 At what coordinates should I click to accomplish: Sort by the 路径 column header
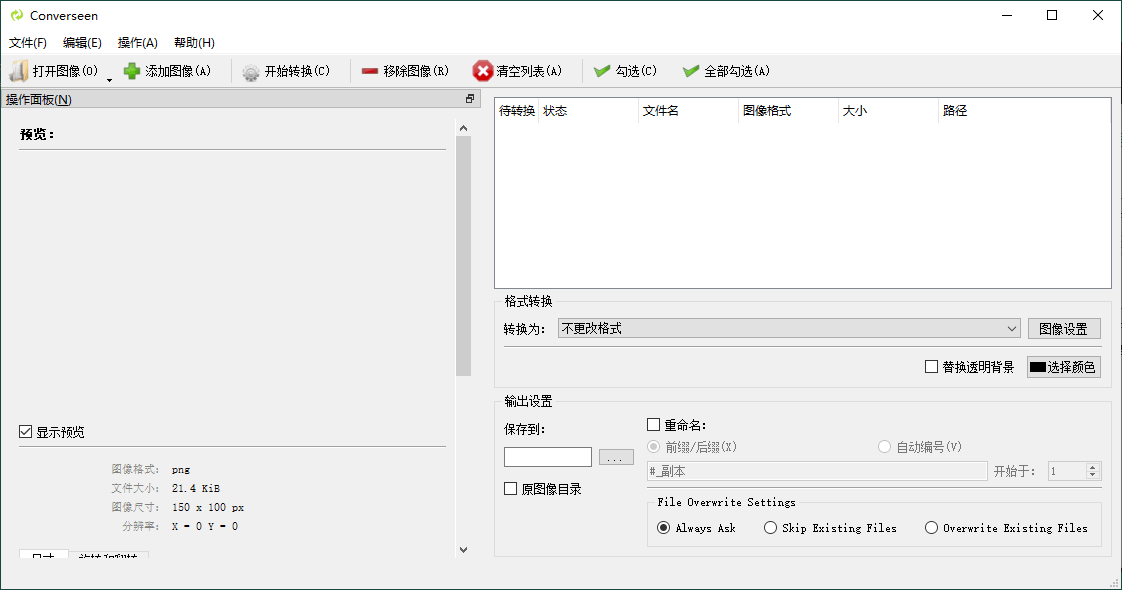[x=1024, y=111]
